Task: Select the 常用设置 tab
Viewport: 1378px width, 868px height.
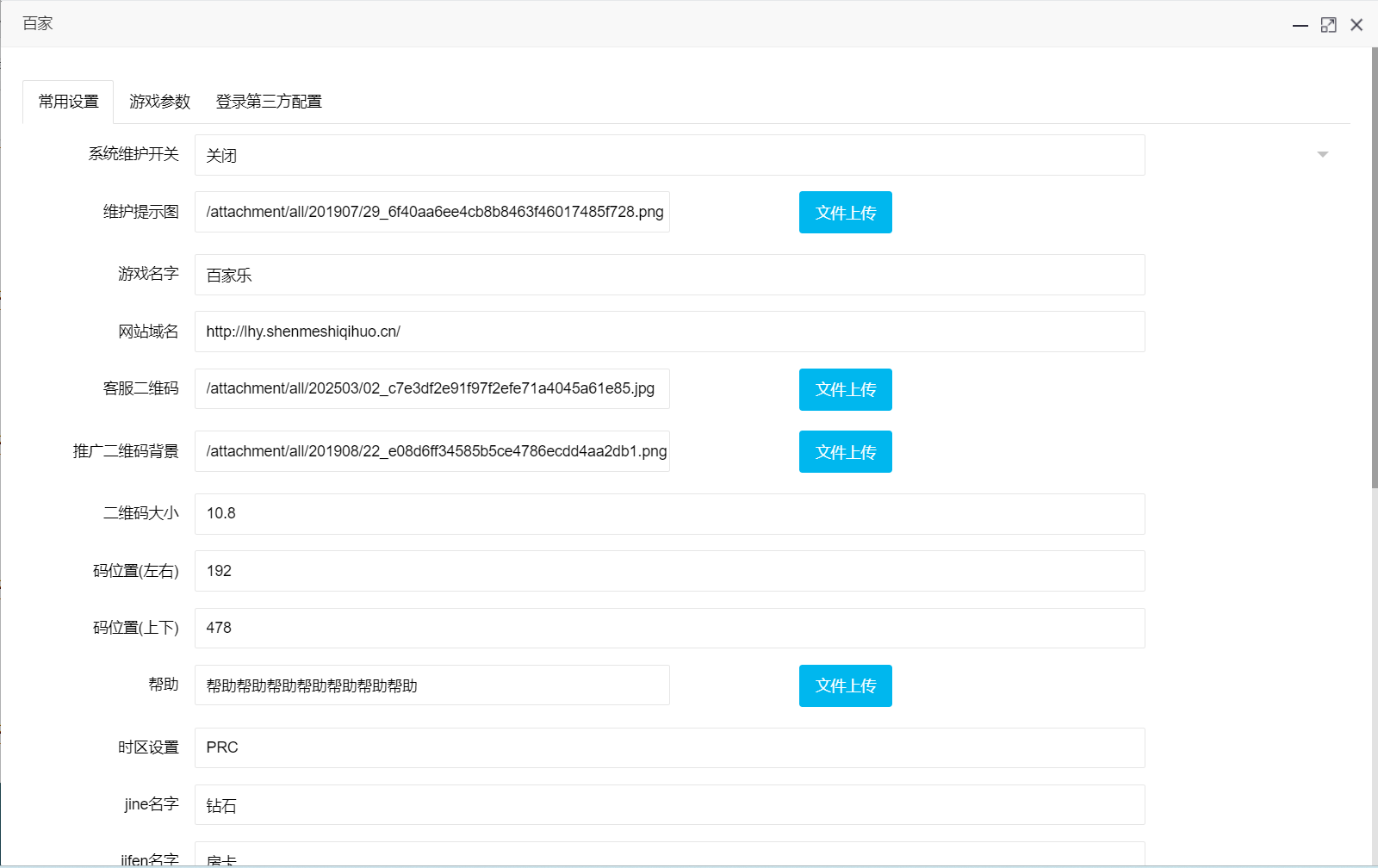Action: (68, 101)
